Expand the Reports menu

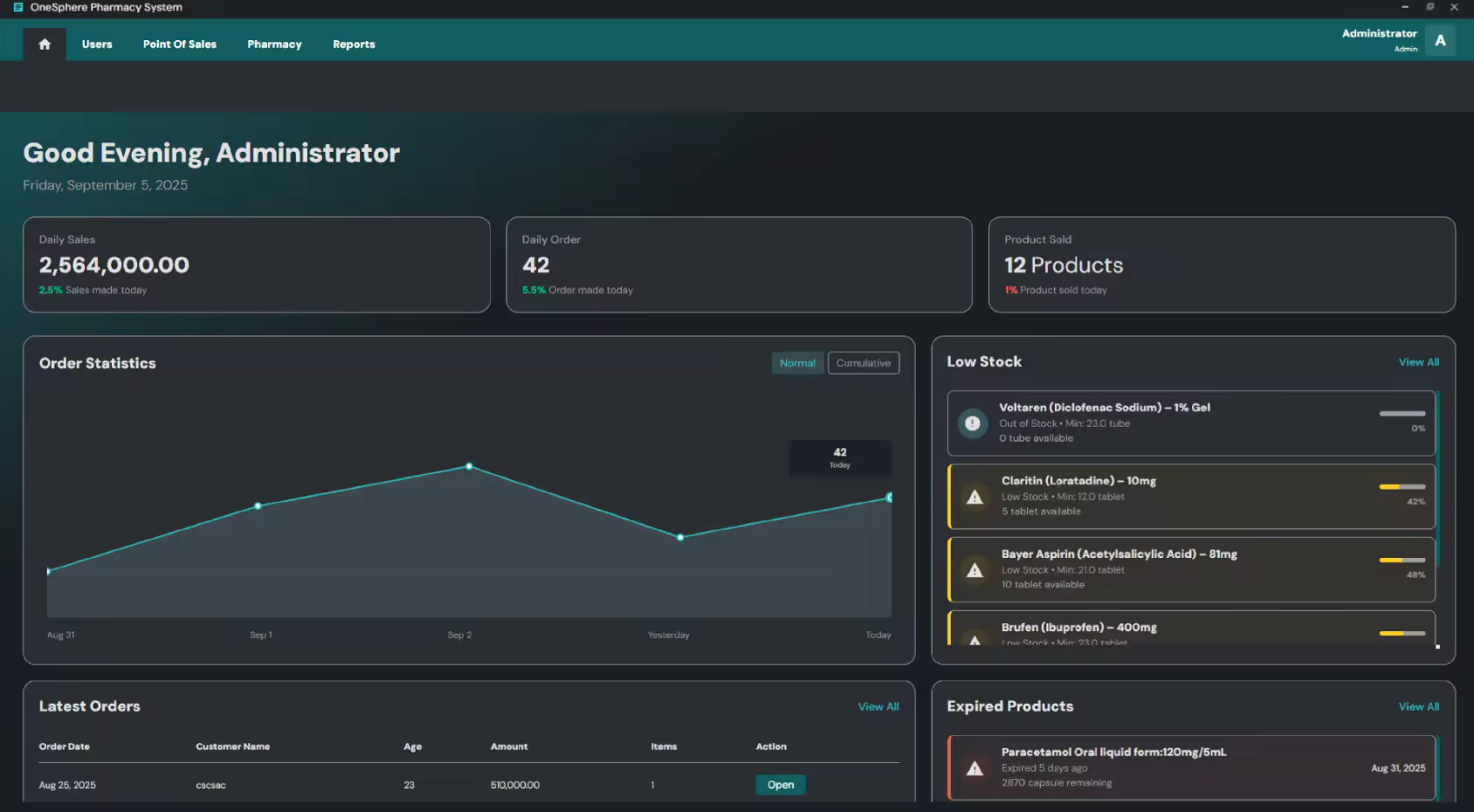tap(354, 45)
